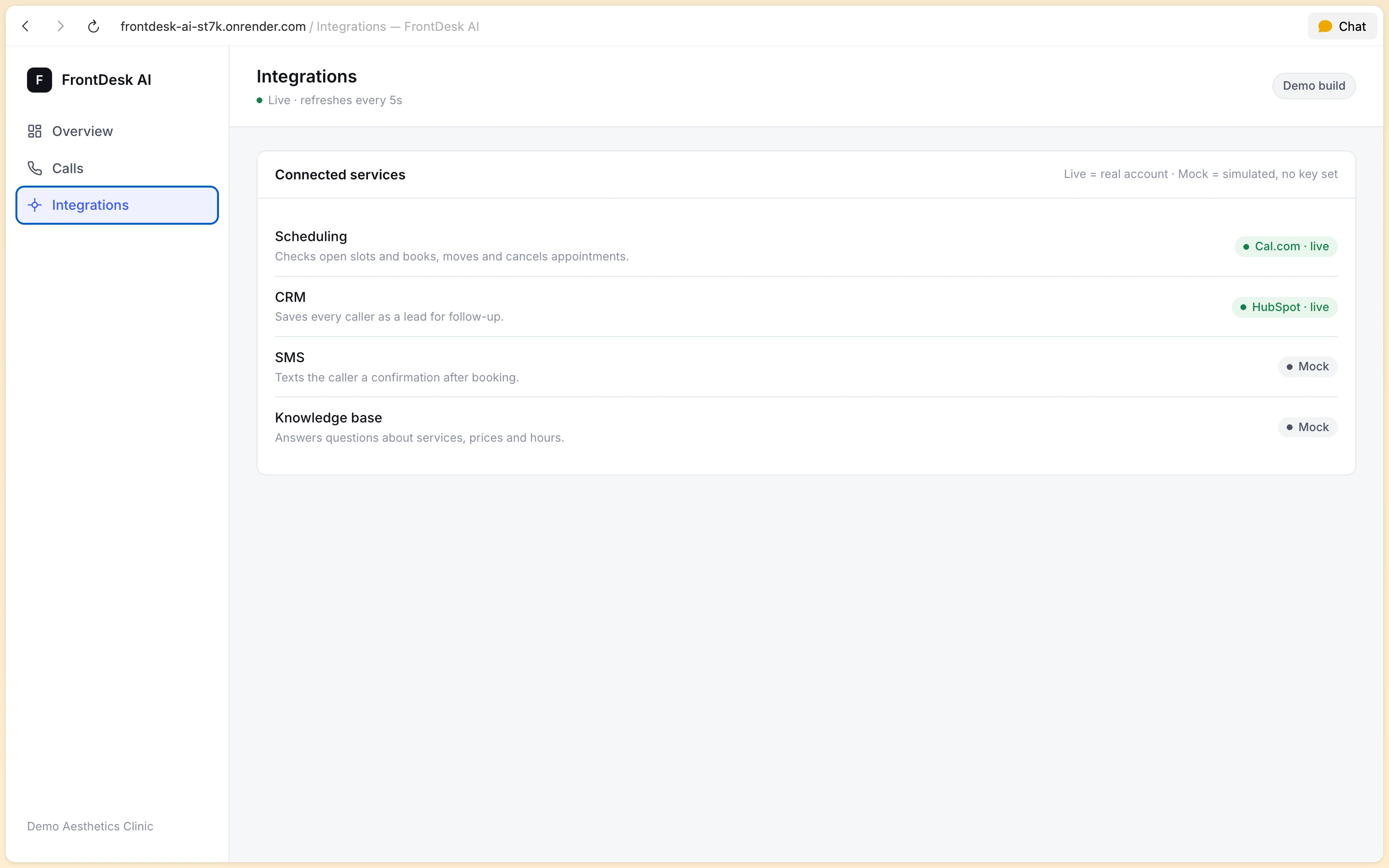Select the Integrations nav item

click(x=117, y=205)
